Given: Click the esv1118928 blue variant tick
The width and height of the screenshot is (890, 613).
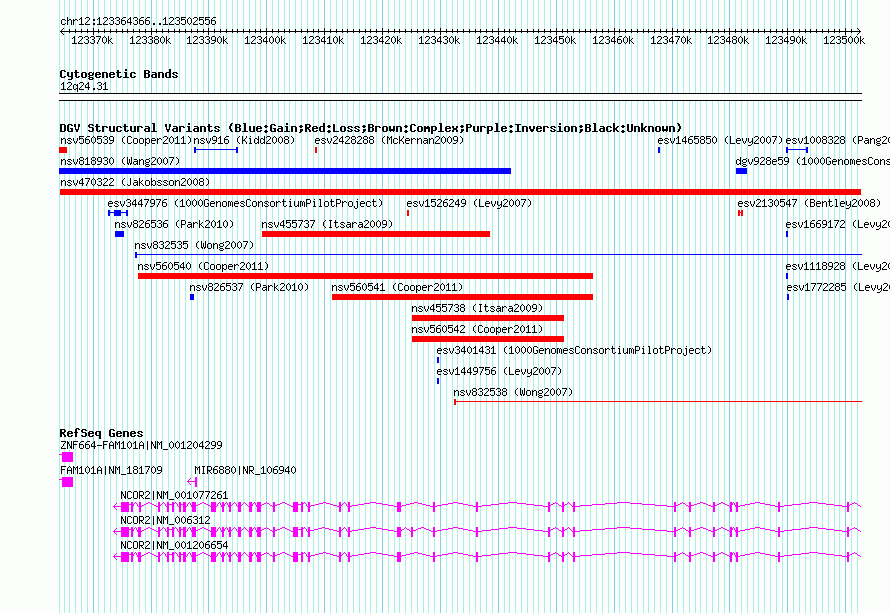Looking at the screenshot, I should (x=787, y=276).
